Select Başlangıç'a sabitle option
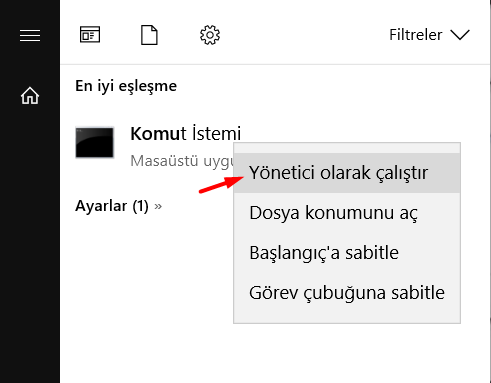This screenshot has width=491, height=383. pyautogui.click(x=347, y=253)
